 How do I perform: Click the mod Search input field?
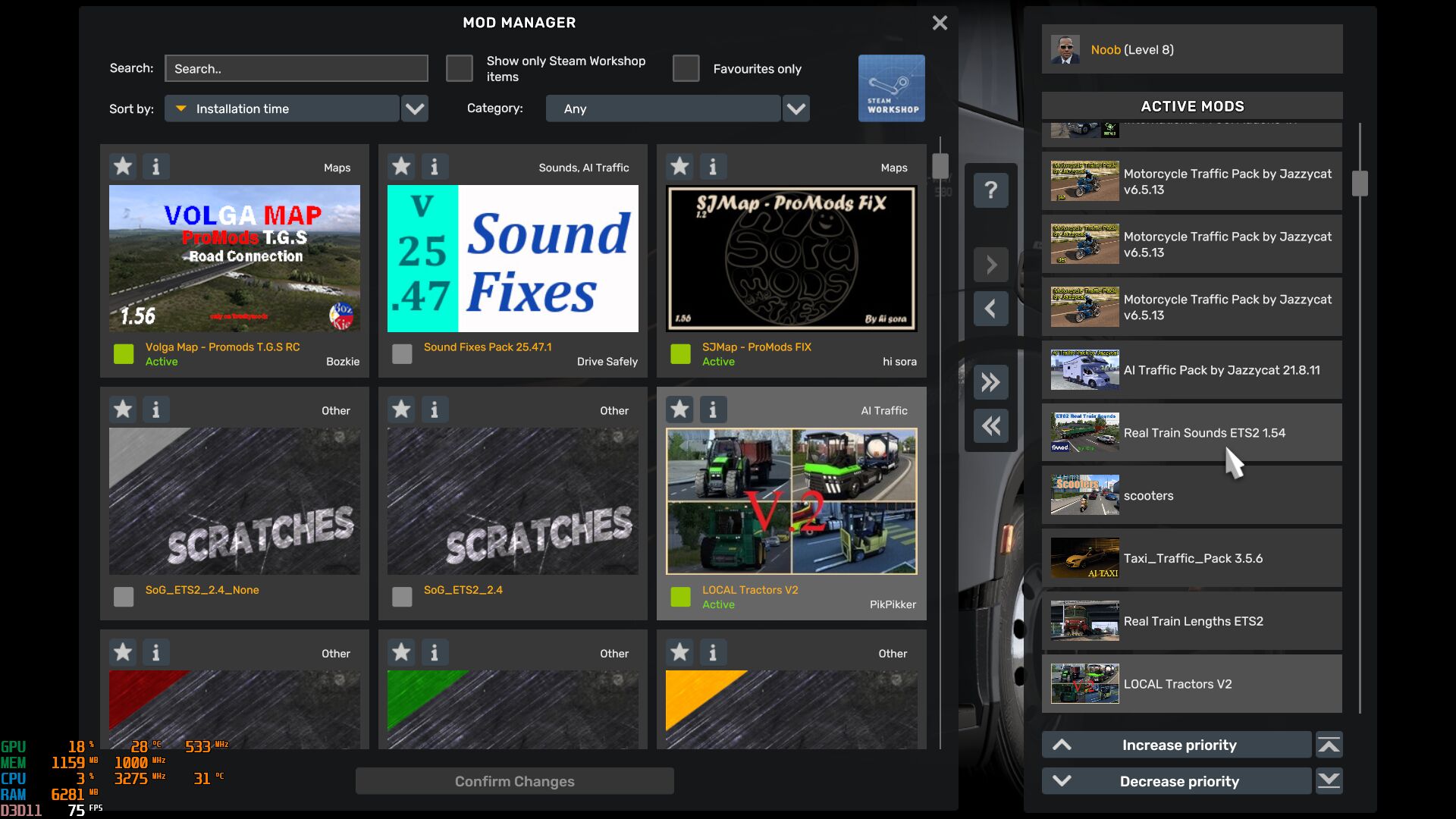coord(296,68)
